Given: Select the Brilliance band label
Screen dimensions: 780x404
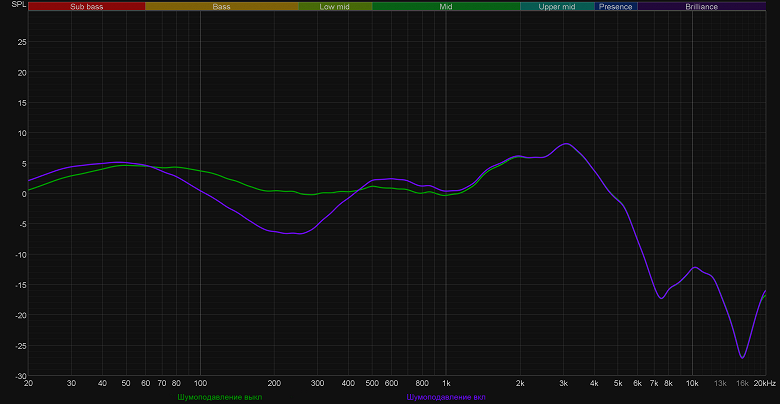Looking at the screenshot, I should pos(701,6).
